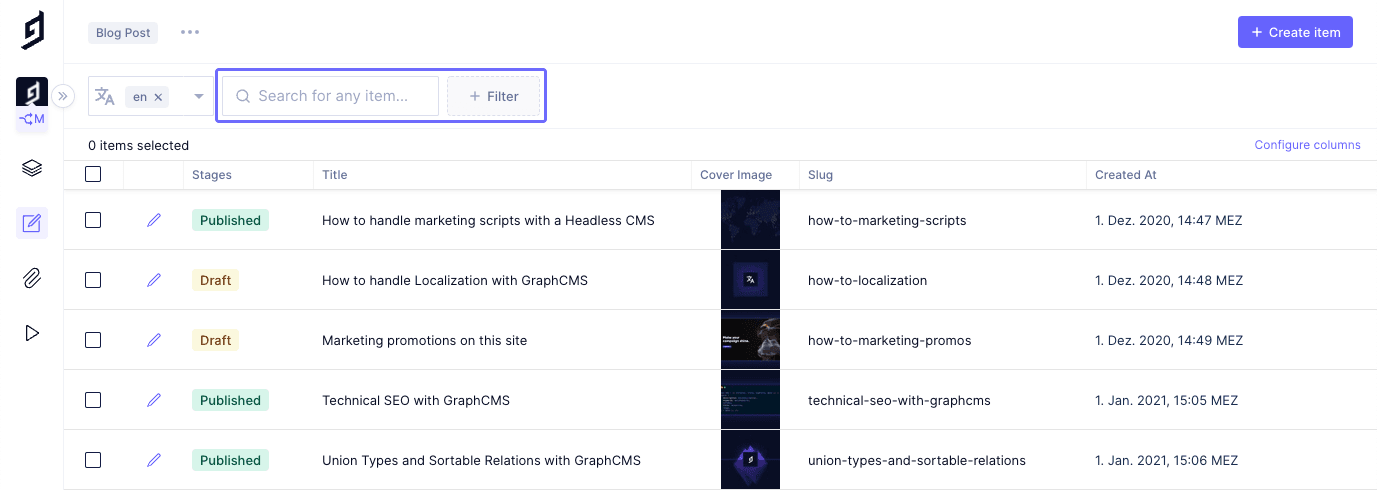Image resolution: width=1377 pixels, height=490 pixels.
Task: Open the Content editor sidebar icon
Action: [32, 223]
